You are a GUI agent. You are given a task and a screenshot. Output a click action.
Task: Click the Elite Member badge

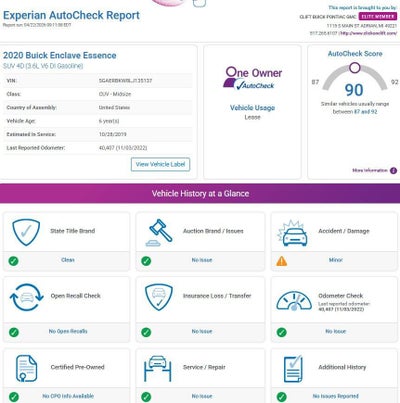click(378, 16)
